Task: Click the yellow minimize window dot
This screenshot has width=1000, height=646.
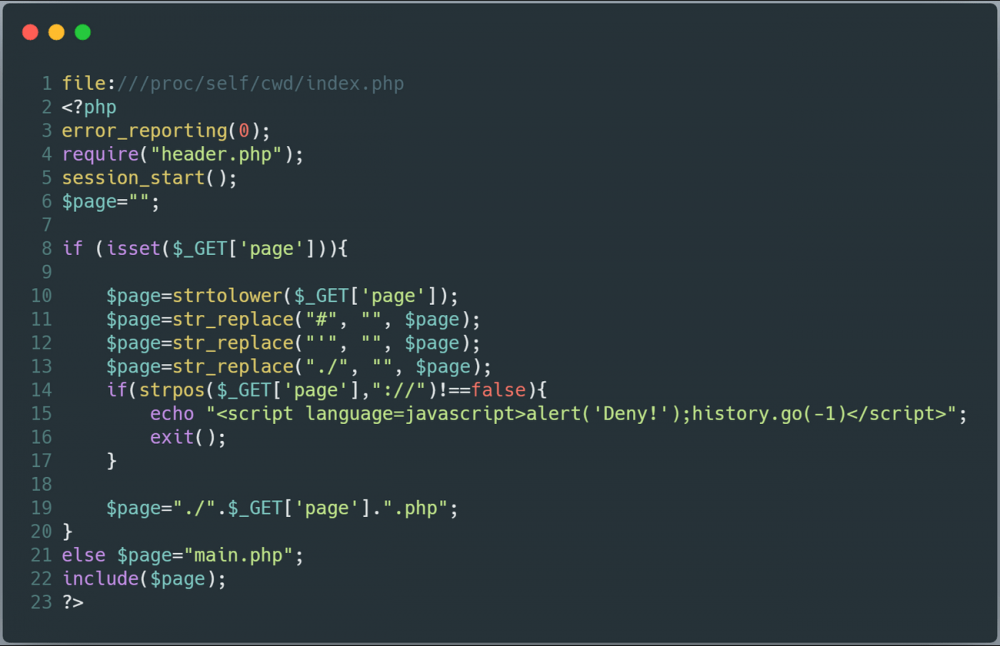Action: 57,32
